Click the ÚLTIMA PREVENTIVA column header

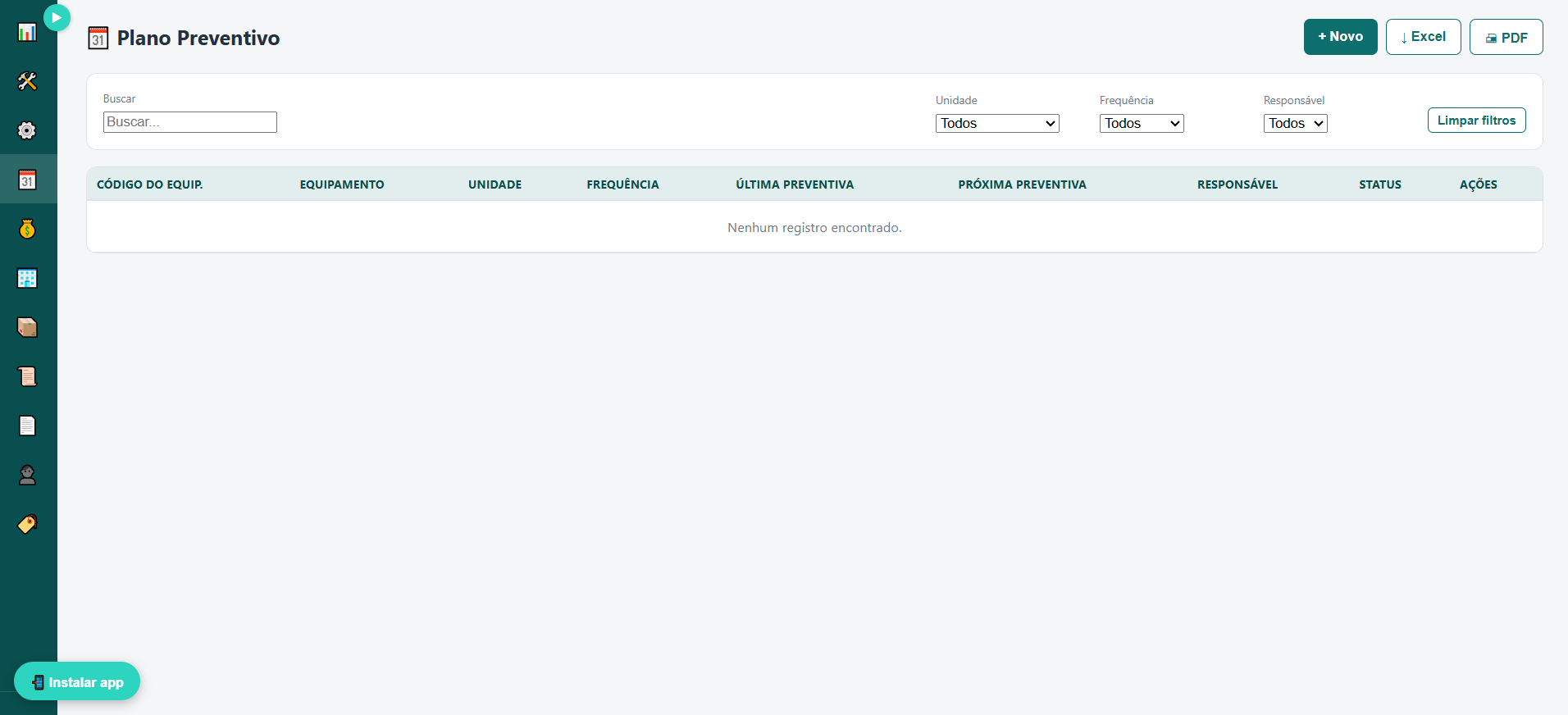point(795,184)
